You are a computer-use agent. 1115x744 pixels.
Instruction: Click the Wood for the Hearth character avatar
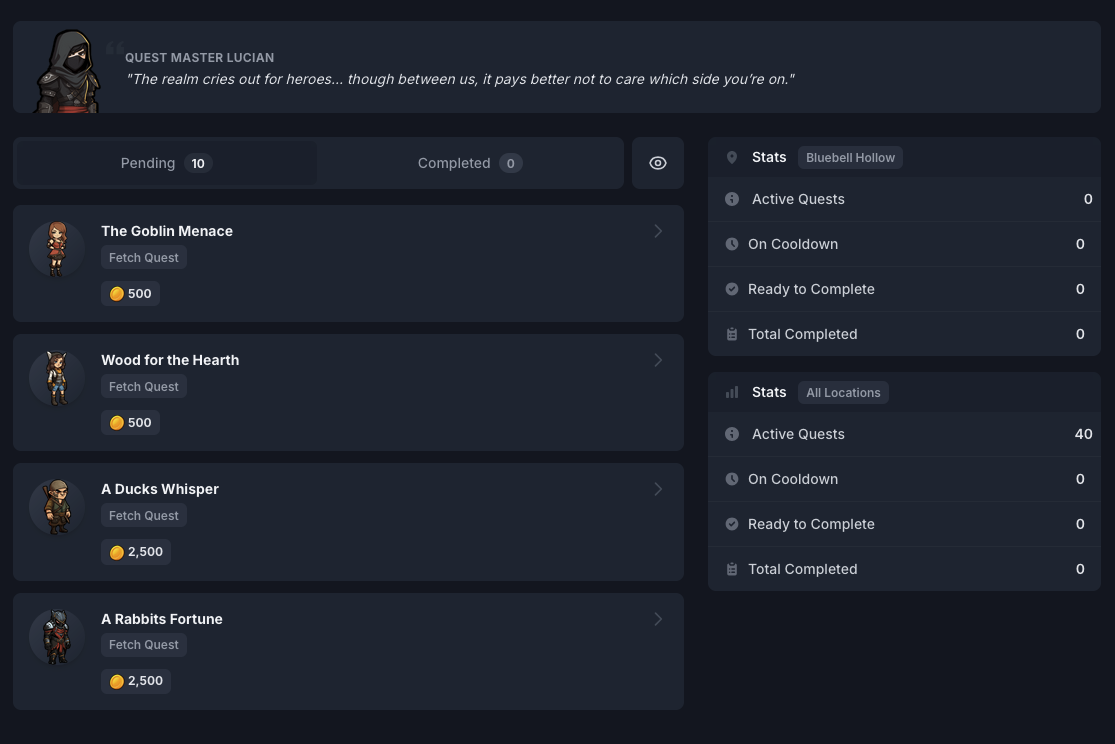coord(56,378)
